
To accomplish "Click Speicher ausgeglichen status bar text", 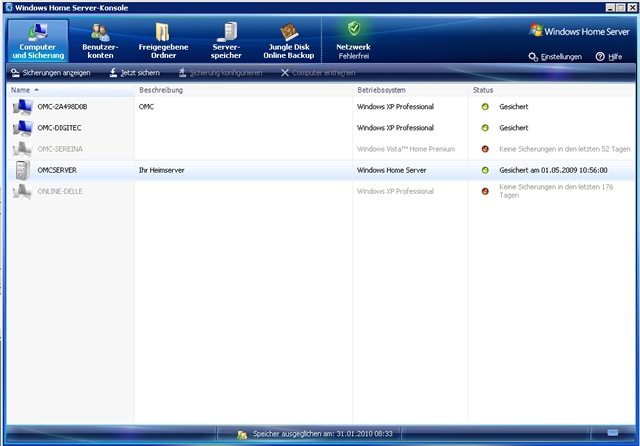I will pyautogui.click(x=322, y=434).
